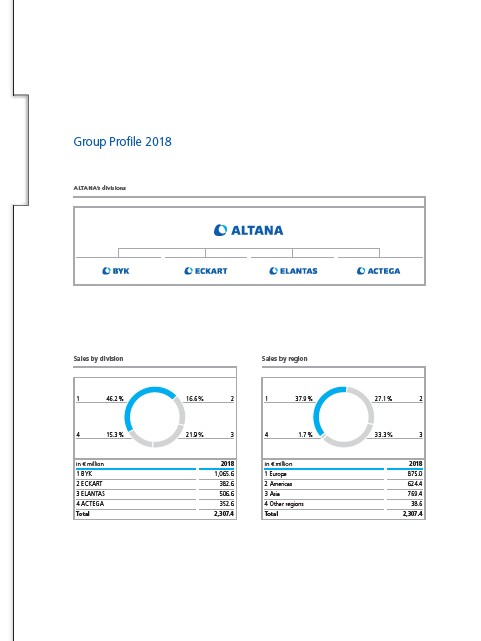The width and height of the screenshot is (481, 641).
Task: Click the ELANTAS division logo
Action: point(293,271)
